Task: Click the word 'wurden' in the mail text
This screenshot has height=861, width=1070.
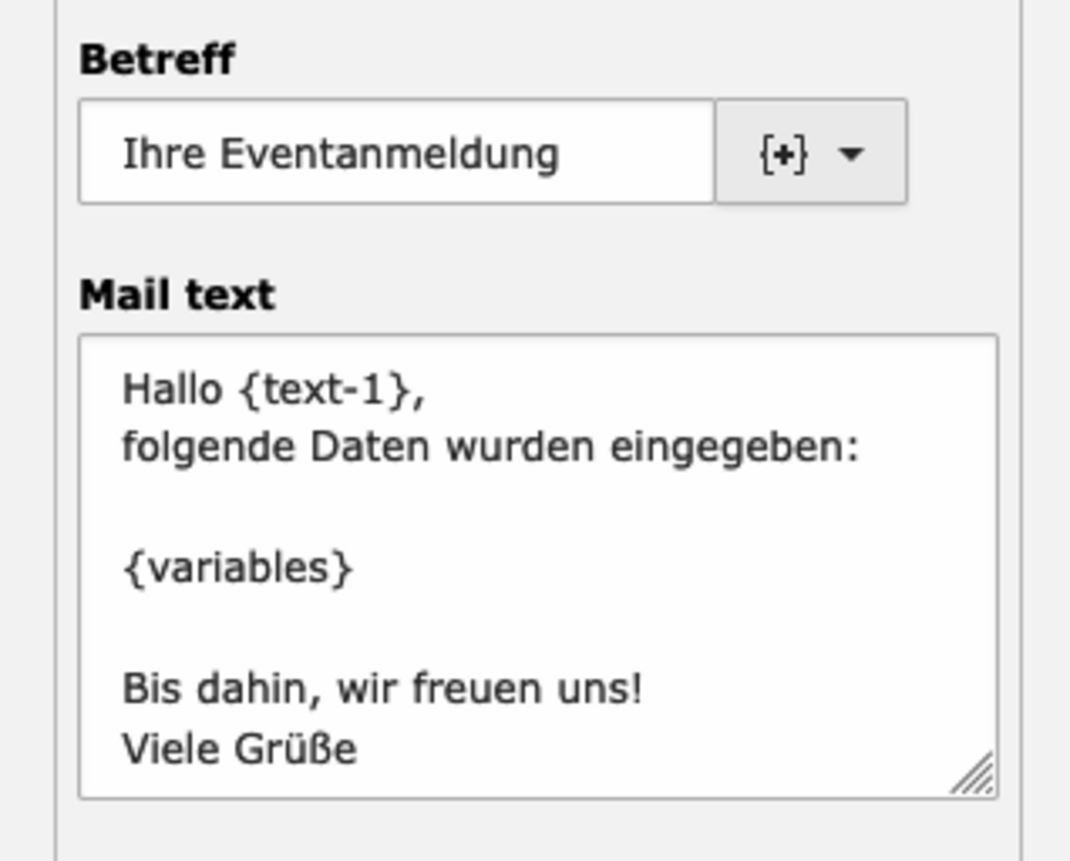Action: [x=520, y=448]
